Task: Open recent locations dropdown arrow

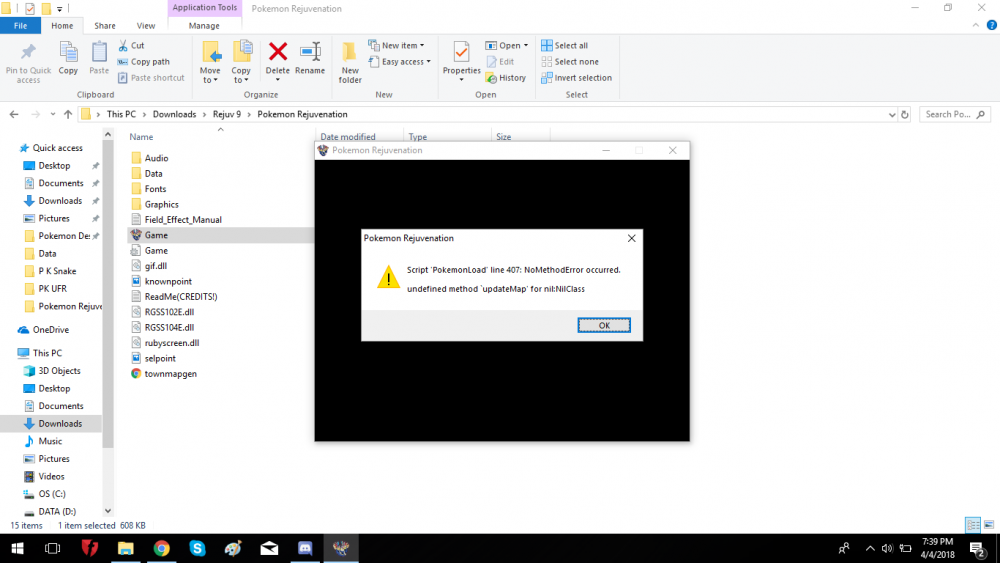Action: click(52, 114)
